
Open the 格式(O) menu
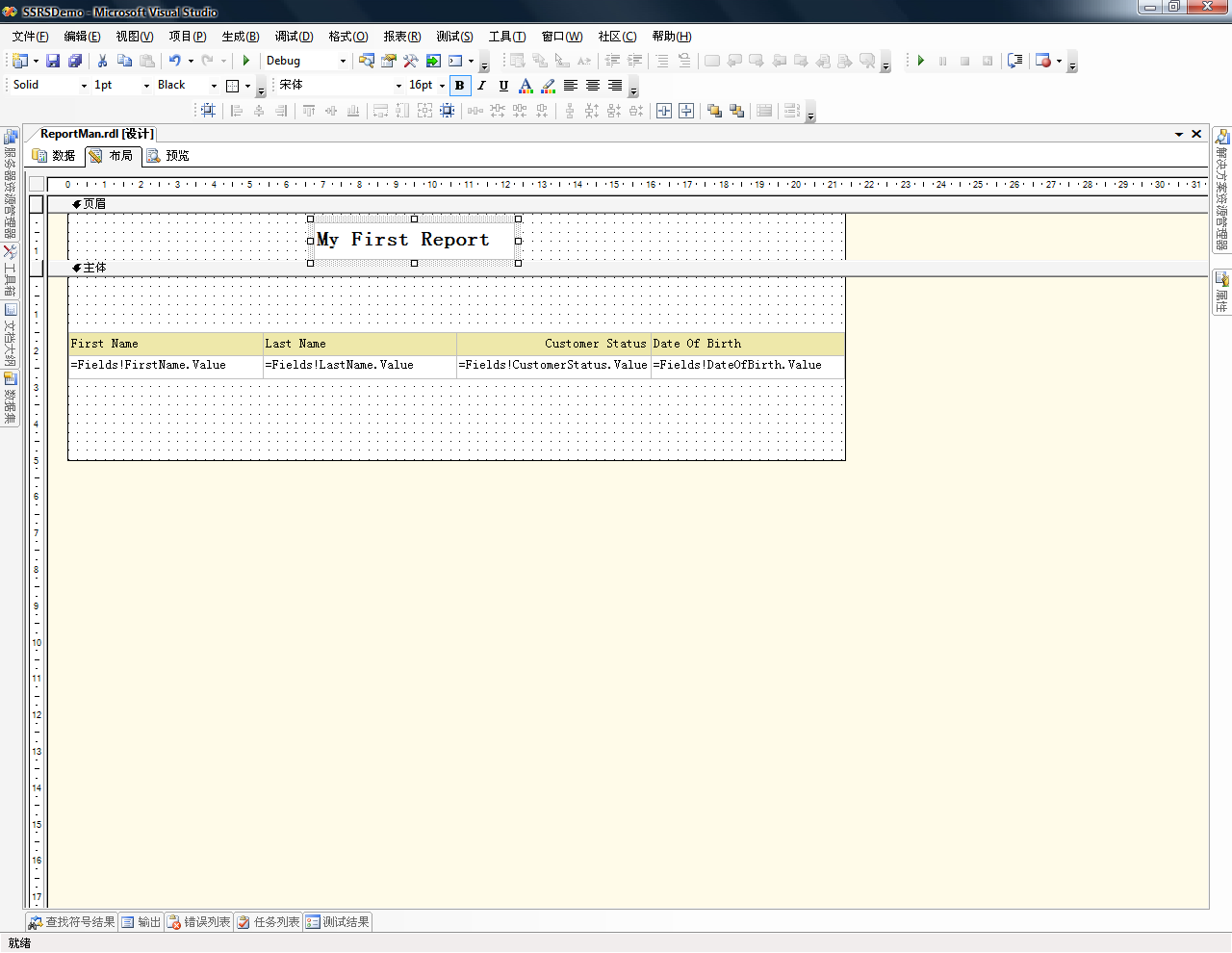tap(348, 37)
